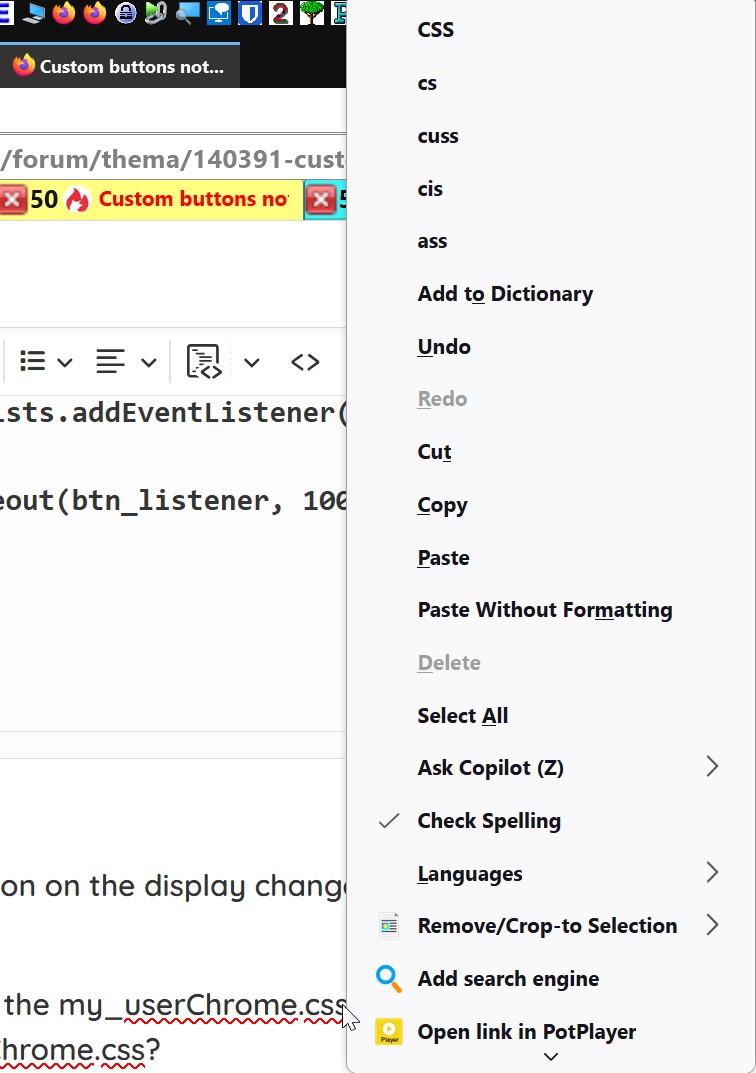
Task: Open the list style dropdown arrow
Action: coord(65,362)
